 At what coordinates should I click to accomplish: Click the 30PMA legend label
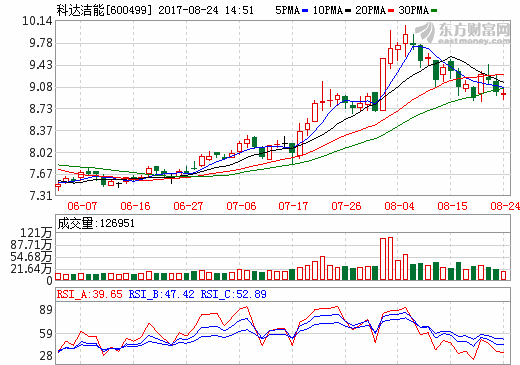414,10
